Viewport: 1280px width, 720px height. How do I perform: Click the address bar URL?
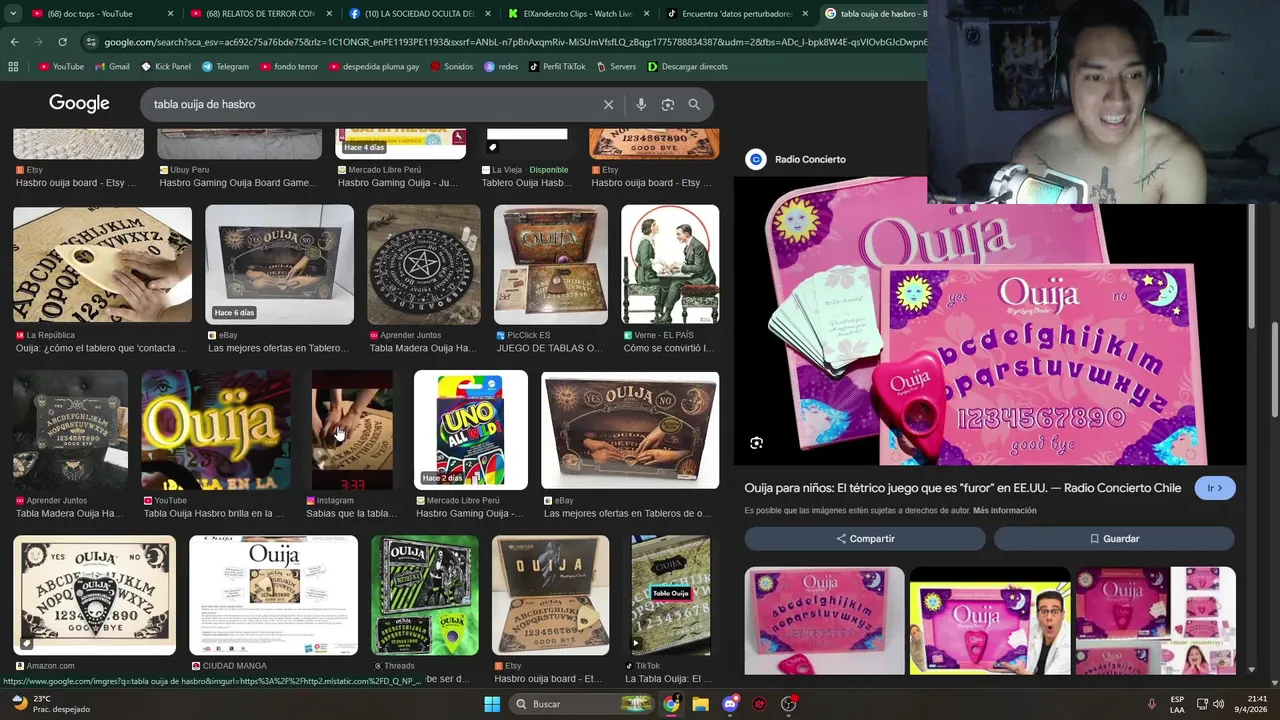[515, 42]
